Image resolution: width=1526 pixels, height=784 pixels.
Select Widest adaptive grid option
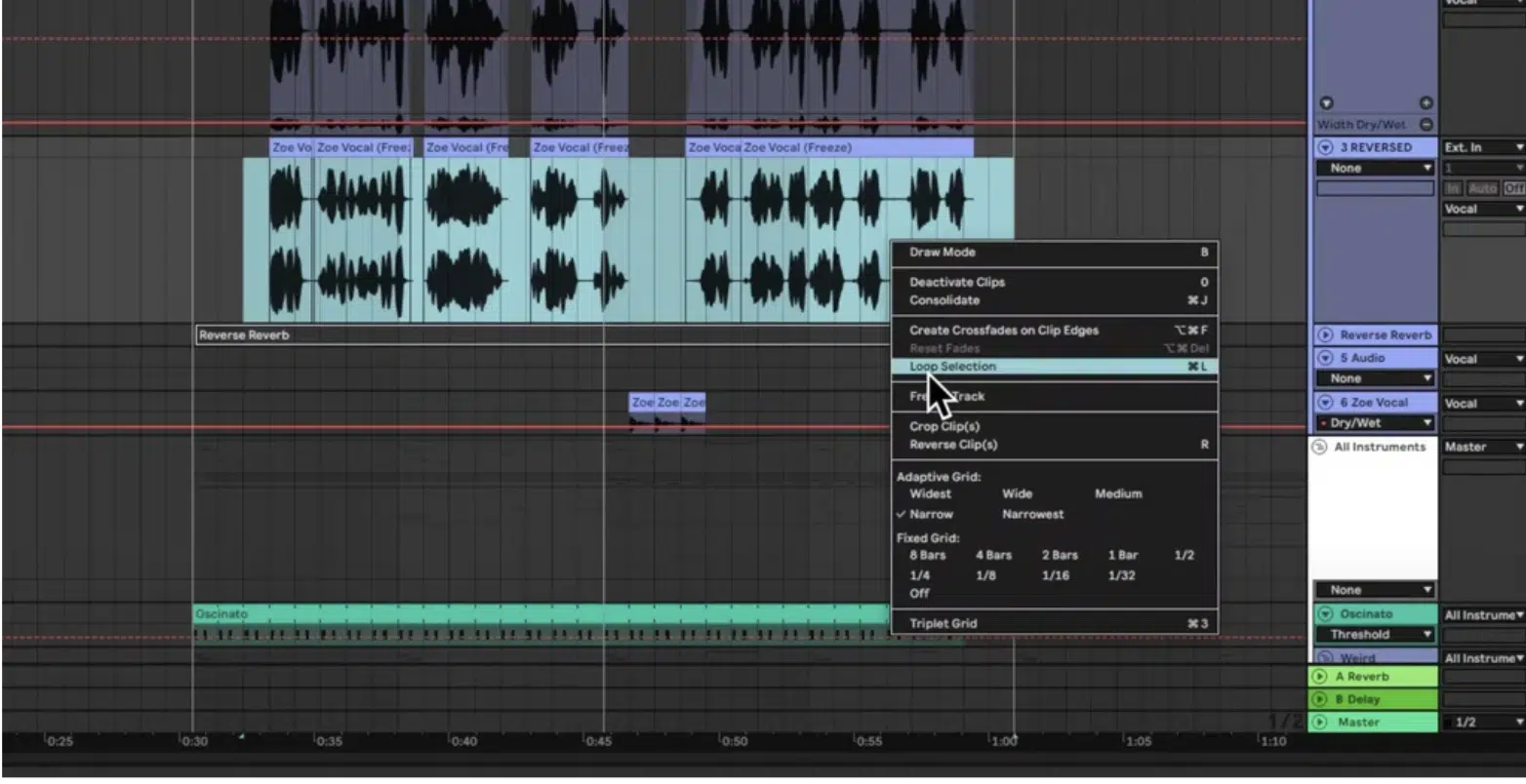[930, 493]
